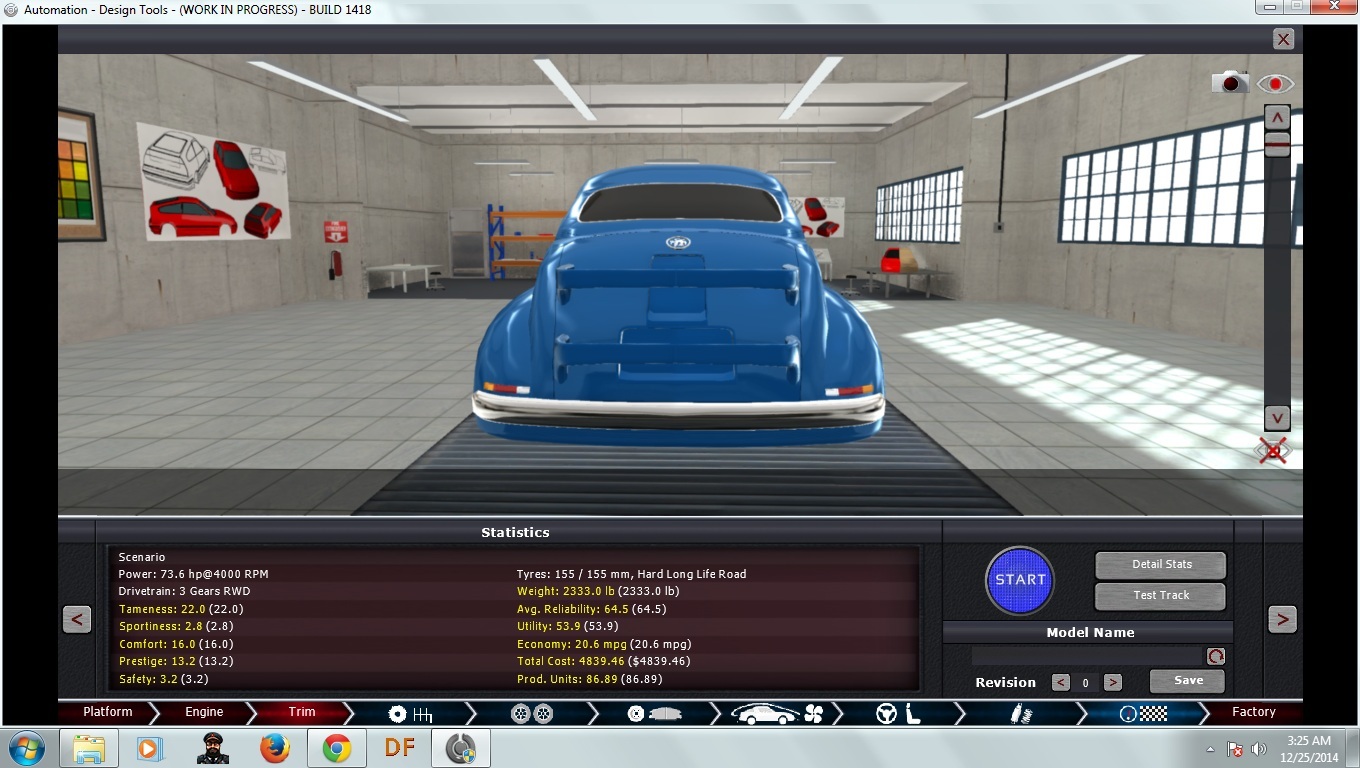Screen dimensions: 1360x768
Task: Open the steering wheel and seat interior tab
Action: [x=898, y=713]
